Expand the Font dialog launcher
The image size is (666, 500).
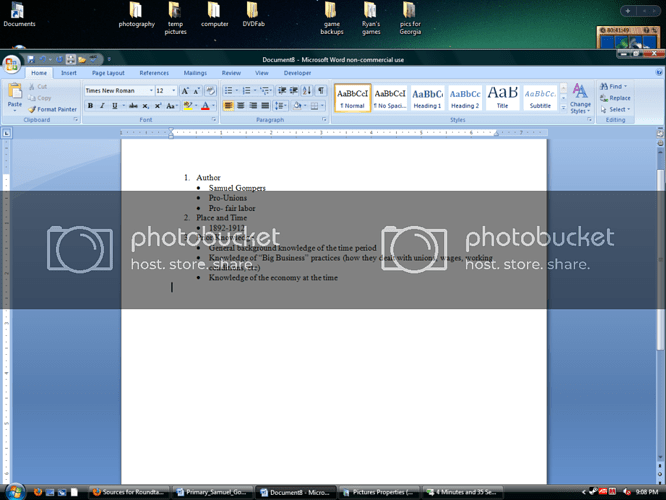pos(214,120)
